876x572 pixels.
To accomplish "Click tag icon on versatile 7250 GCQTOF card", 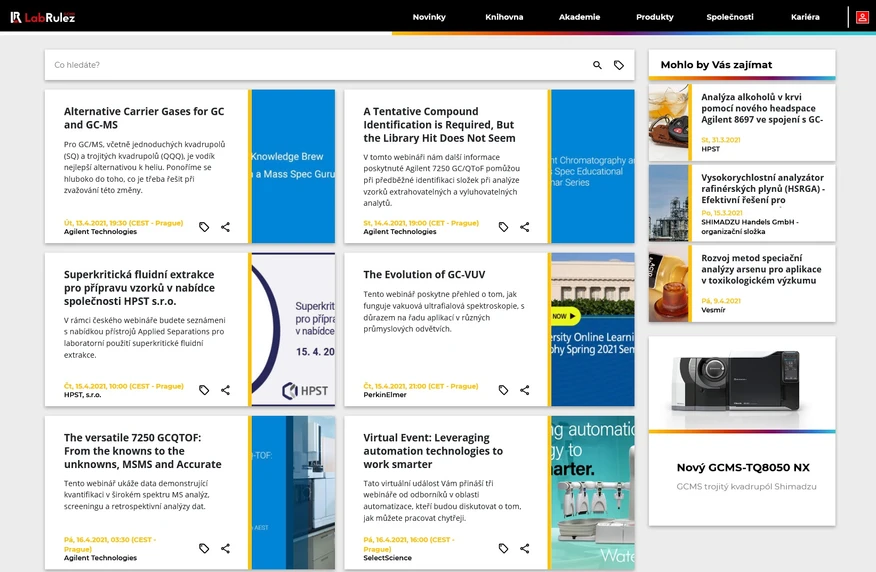I will pos(204,549).
